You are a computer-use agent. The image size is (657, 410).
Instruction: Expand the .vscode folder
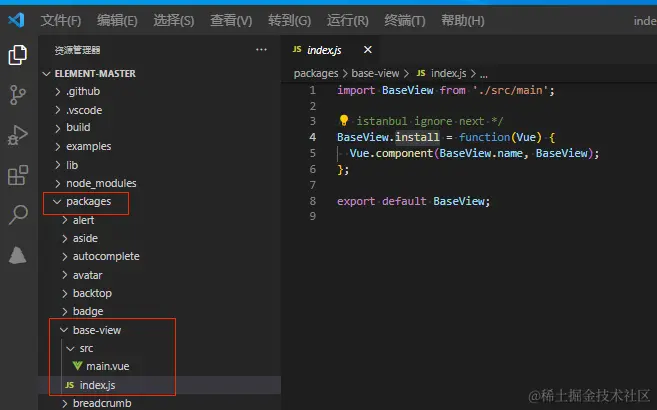58,110
